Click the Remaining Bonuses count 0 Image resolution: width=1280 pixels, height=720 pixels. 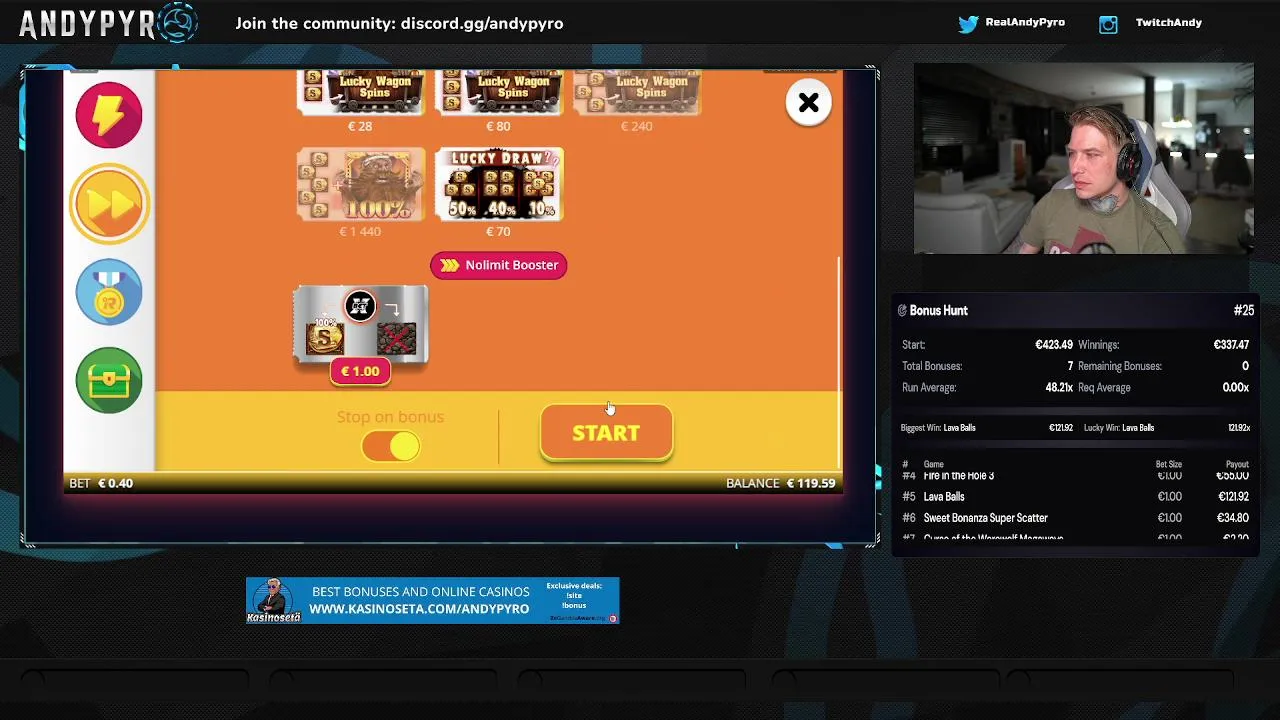tap(1245, 366)
